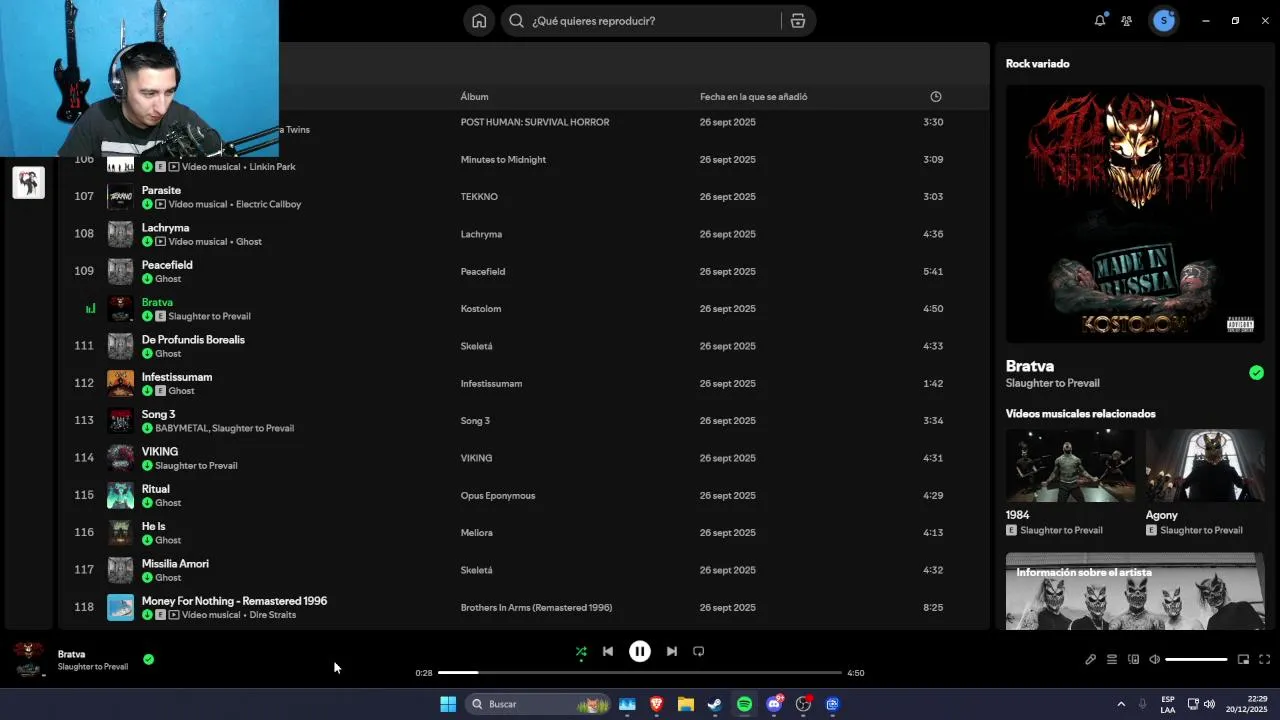Open the BABYMETAL artist link on Song 3
Screen dimensions: 1280x720
click(x=181, y=428)
